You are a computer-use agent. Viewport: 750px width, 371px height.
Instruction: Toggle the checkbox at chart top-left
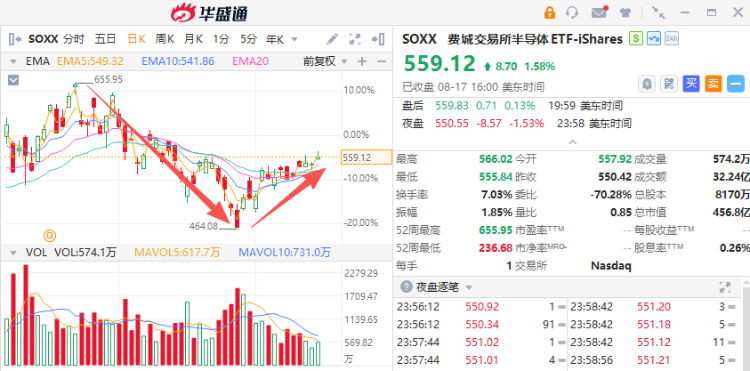coord(13,80)
